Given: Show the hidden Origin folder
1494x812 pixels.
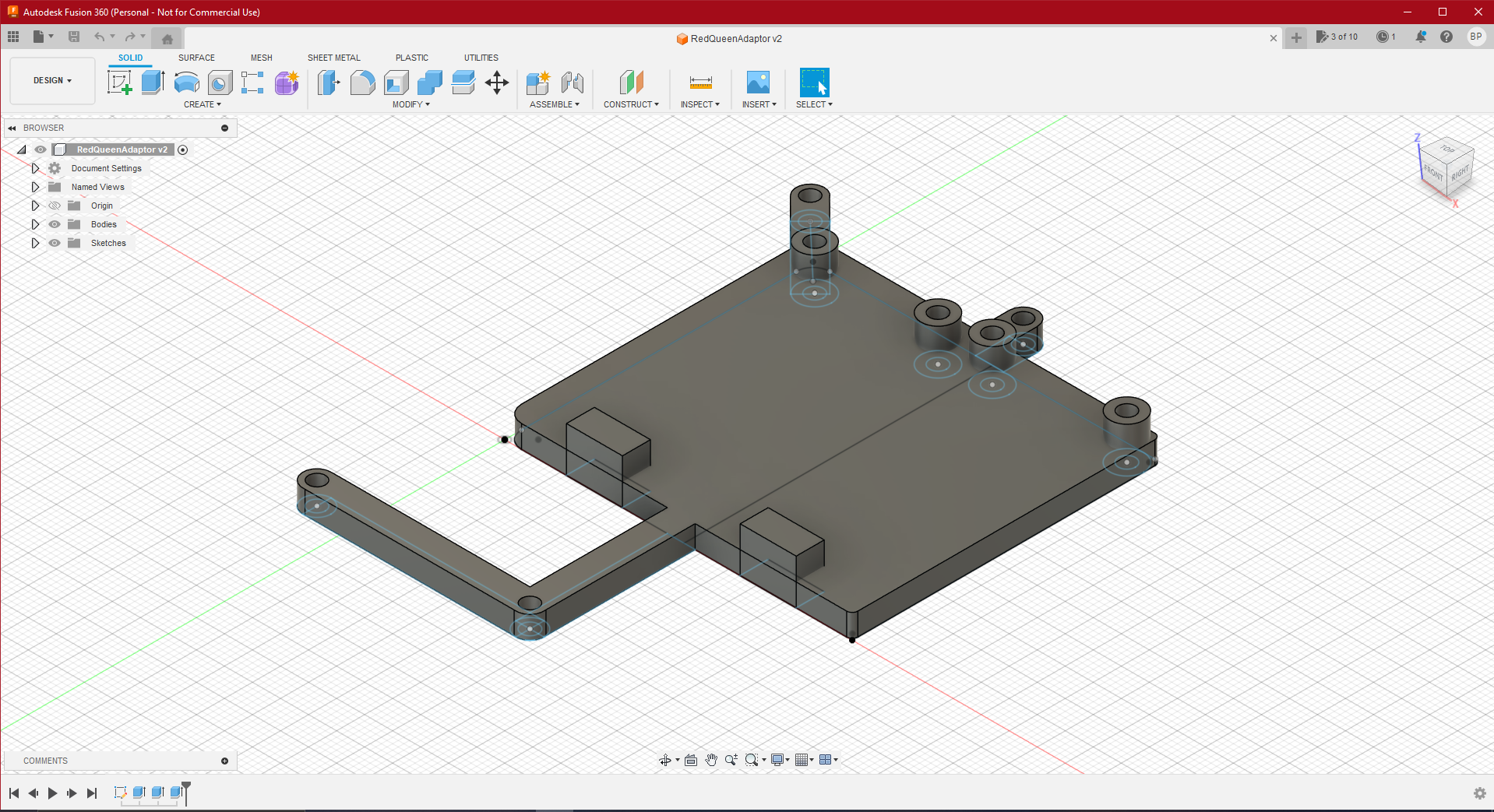Looking at the screenshot, I should pos(55,206).
